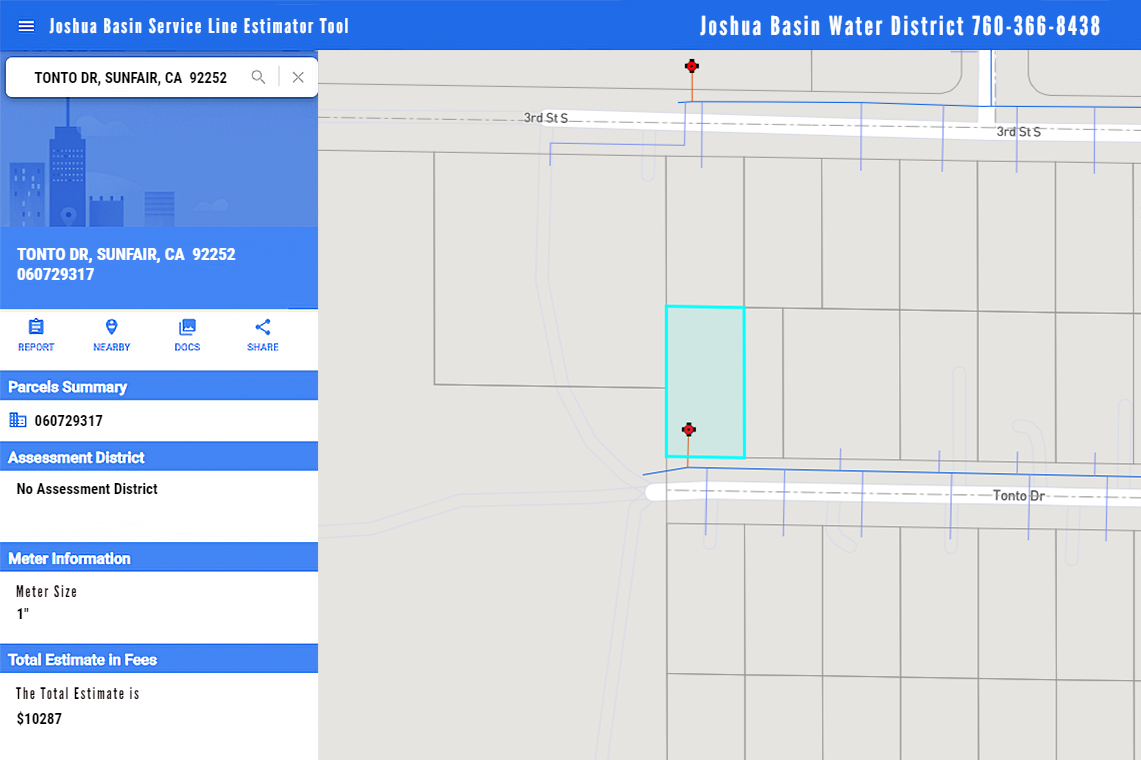Click the Water District phone number header
Image resolution: width=1141 pixels, height=760 pixels.
[900, 26]
